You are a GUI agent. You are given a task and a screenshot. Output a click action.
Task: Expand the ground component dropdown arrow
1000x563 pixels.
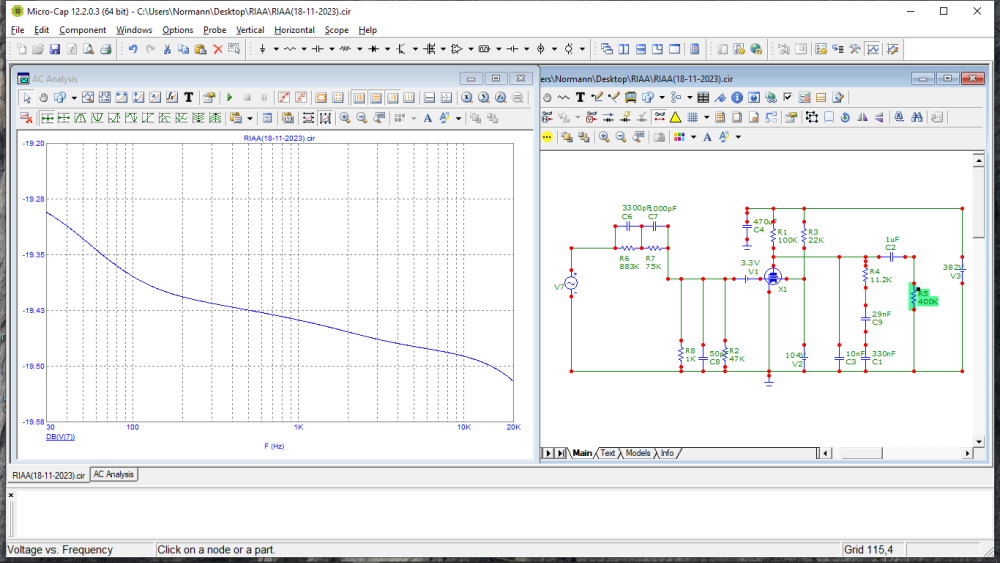click(x=276, y=48)
